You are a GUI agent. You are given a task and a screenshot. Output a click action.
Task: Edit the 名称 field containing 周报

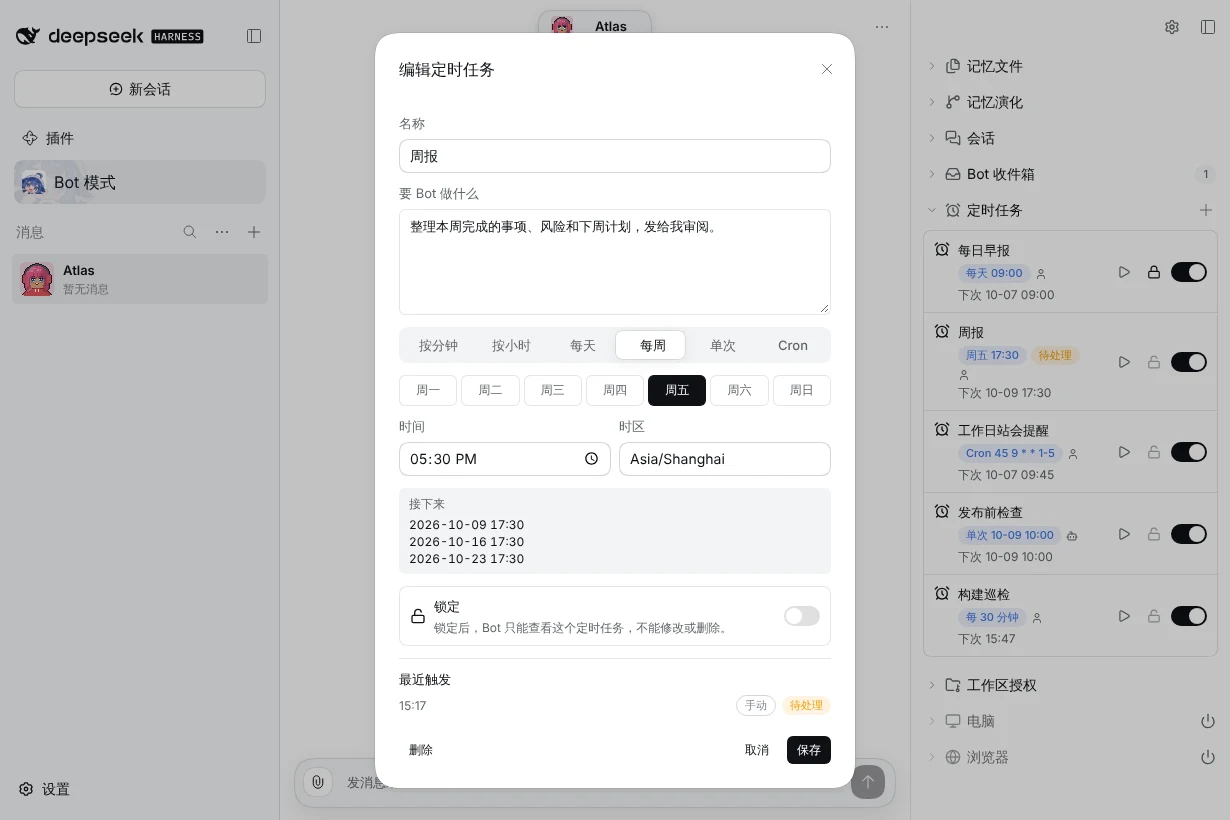click(x=615, y=156)
